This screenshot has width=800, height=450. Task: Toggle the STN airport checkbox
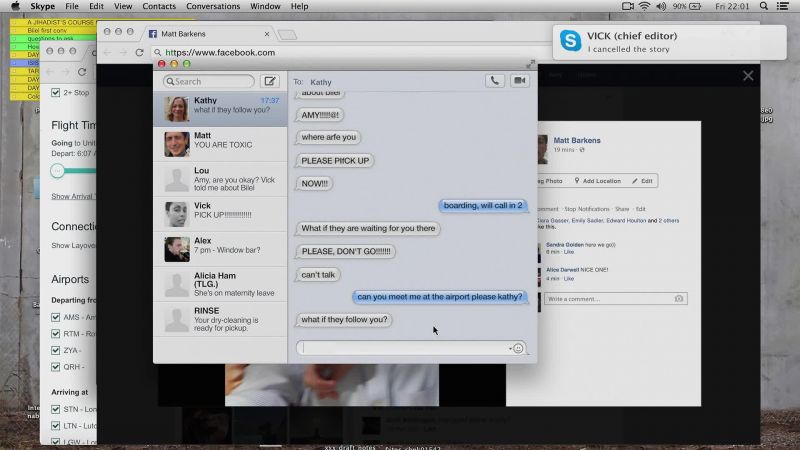[56, 409]
